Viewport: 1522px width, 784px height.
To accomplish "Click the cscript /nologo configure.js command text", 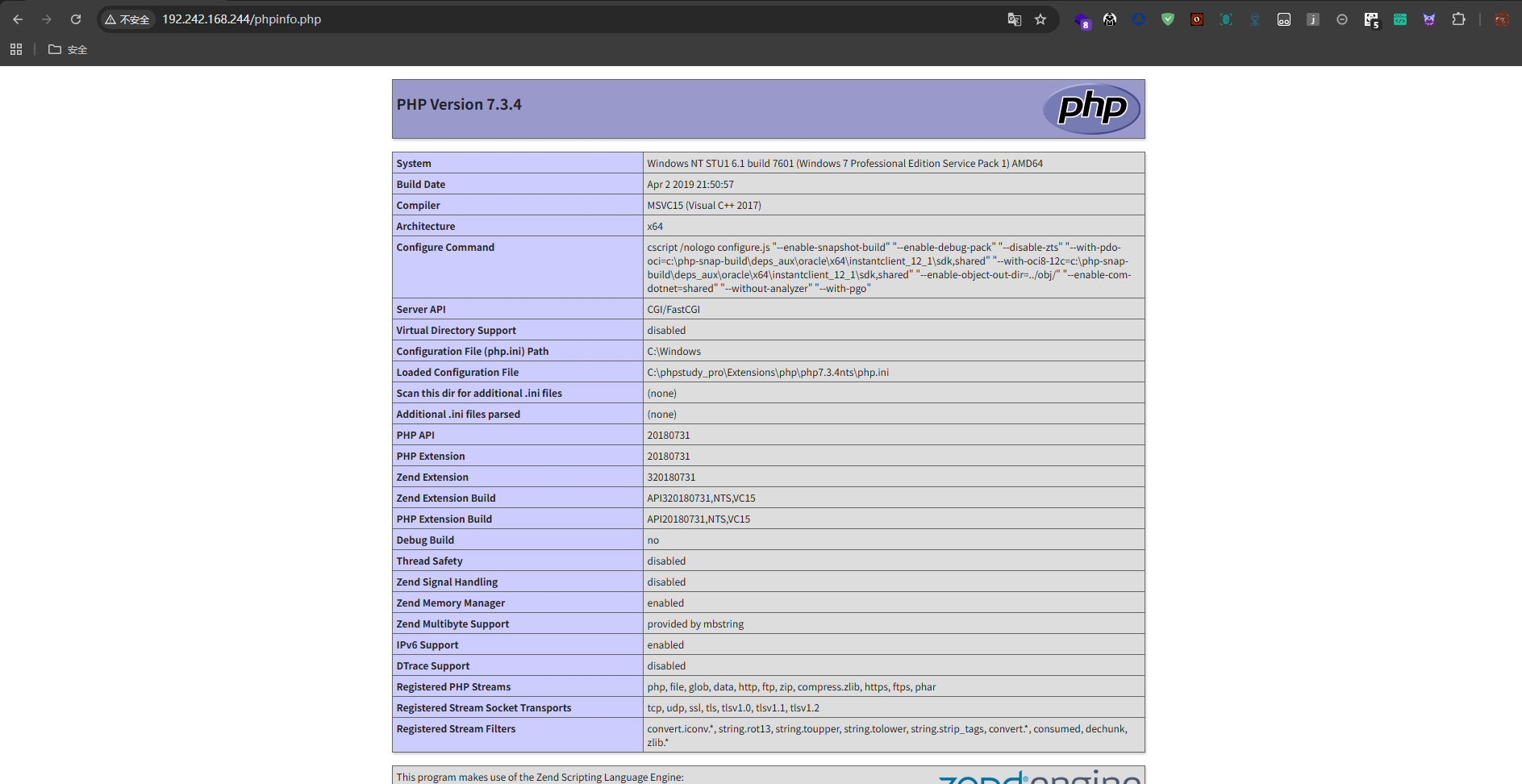I will pos(889,268).
